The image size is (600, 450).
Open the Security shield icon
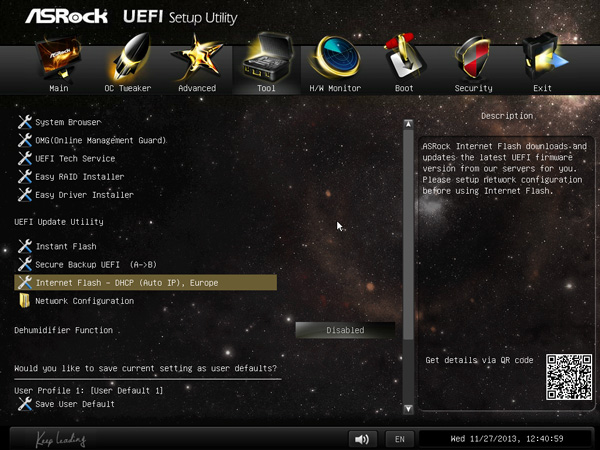(473, 57)
